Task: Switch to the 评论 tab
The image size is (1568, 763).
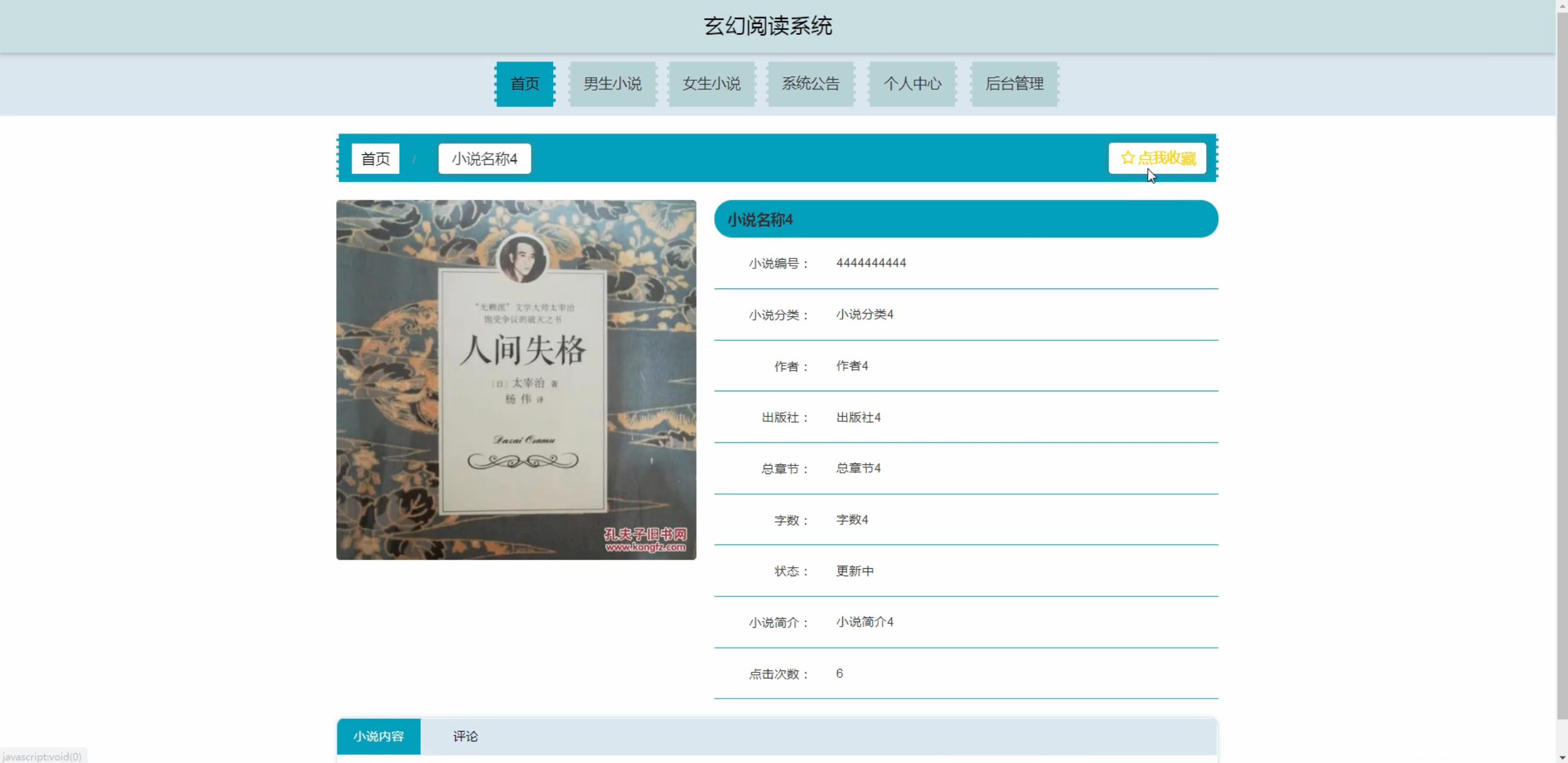Action: click(x=465, y=736)
